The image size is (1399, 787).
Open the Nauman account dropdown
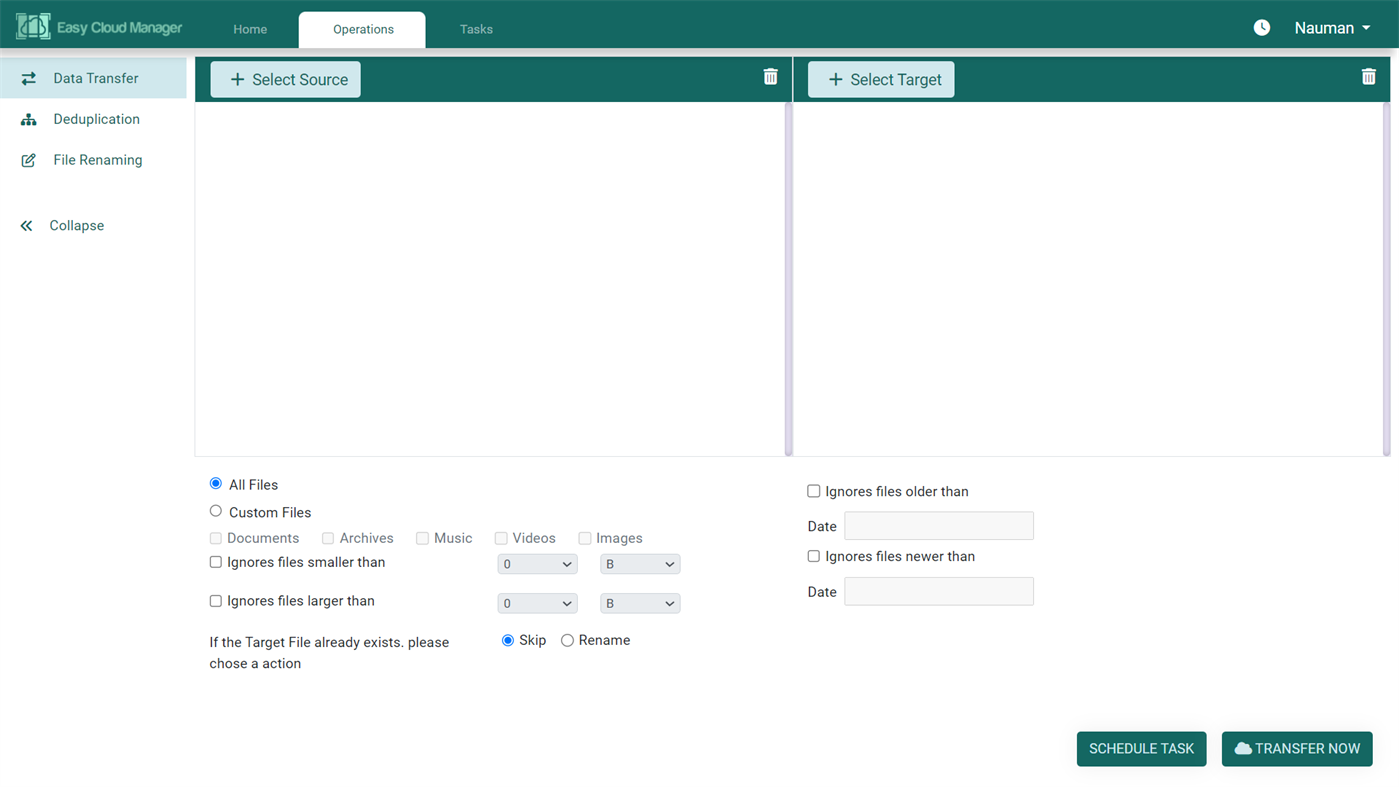(x=1330, y=28)
